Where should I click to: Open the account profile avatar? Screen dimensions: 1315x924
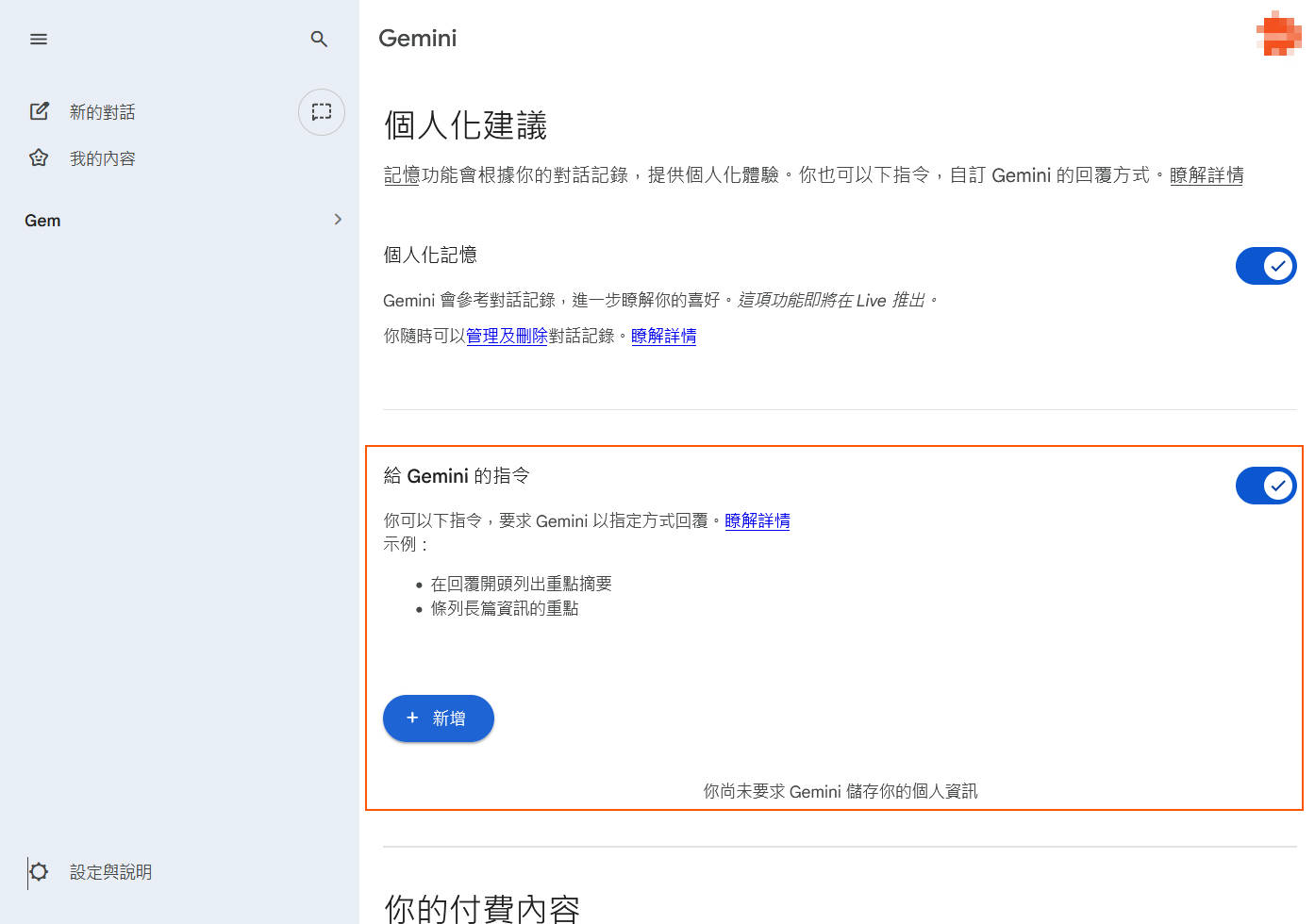(x=1277, y=34)
